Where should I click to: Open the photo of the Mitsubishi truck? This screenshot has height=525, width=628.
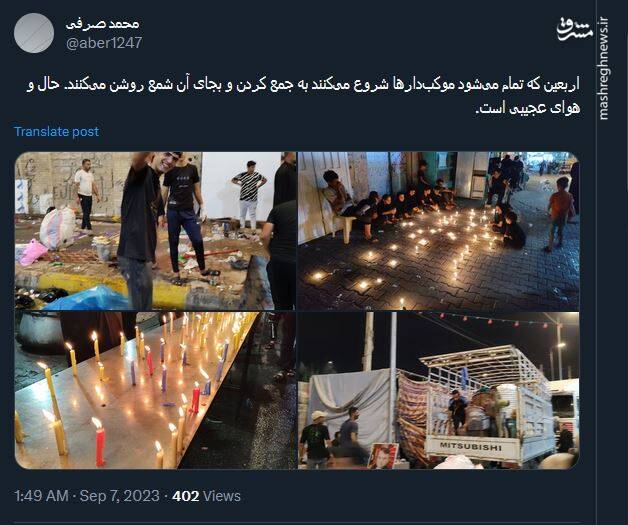[439, 390]
